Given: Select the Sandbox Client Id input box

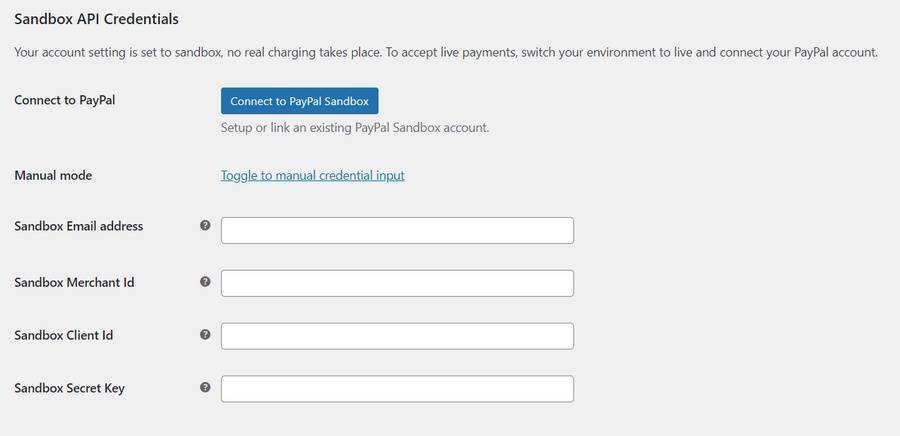Looking at the screenshot, I should [397, 336].
